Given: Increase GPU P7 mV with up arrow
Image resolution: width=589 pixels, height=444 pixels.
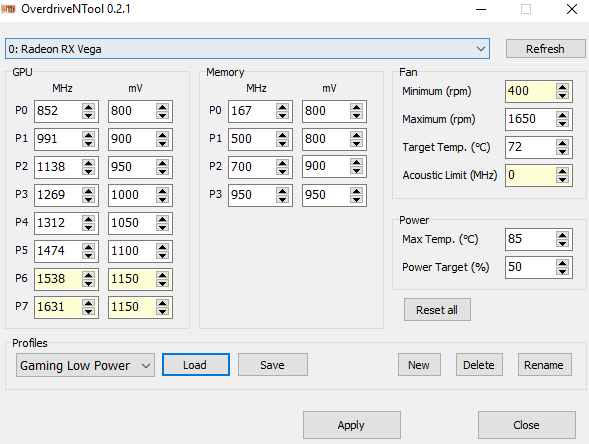Looking at the screenshot, I should pyautogui.click(x=163, y=302).
